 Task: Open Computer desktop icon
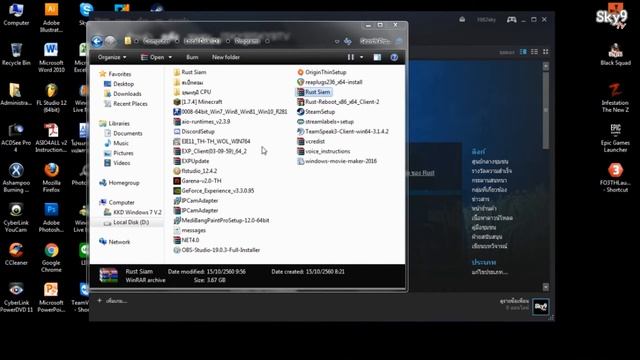(x=16, y=14)
